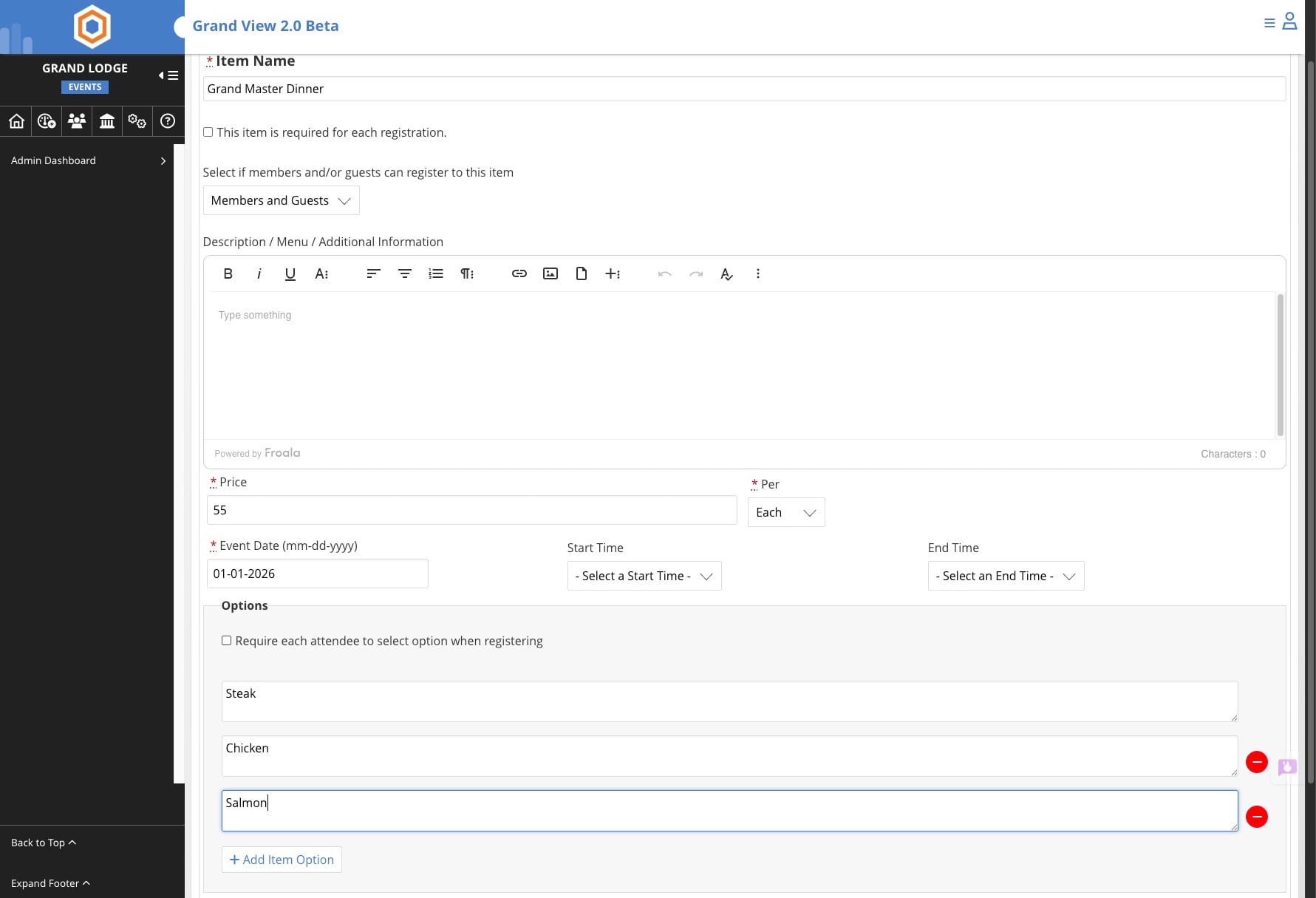Go to Home icon in the sidebar
This screenshot has width=1316, height=898.
pyautogui.click(x=16, y=121)
